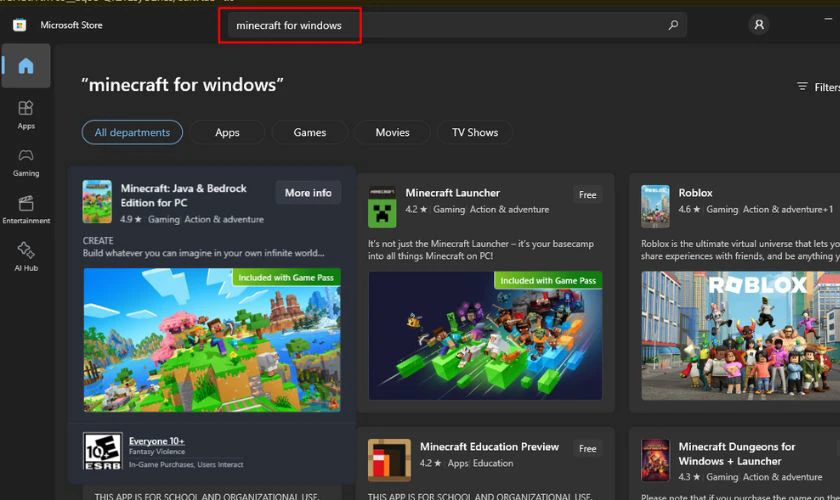Image resolution: width=840 pixels, height=500 pixels.
Task: Click the search field with minecraft for windows
Action: (457, 25)
